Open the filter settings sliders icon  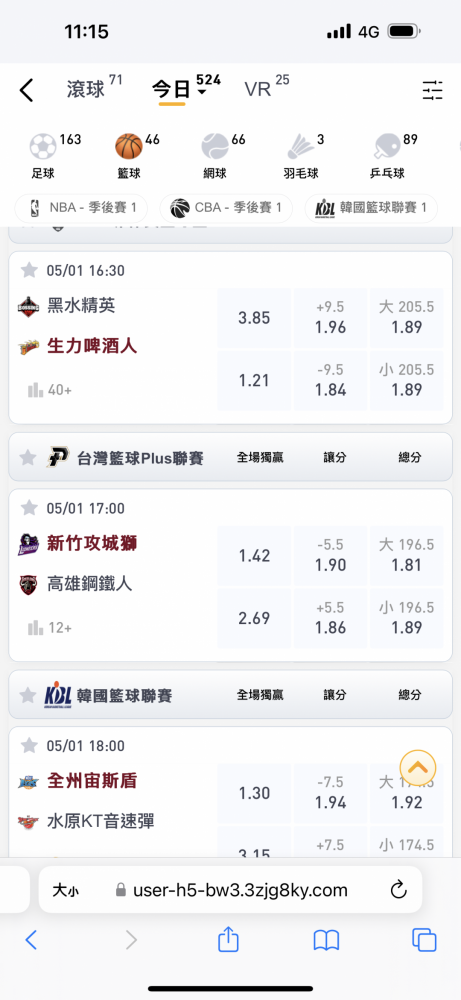432,91
